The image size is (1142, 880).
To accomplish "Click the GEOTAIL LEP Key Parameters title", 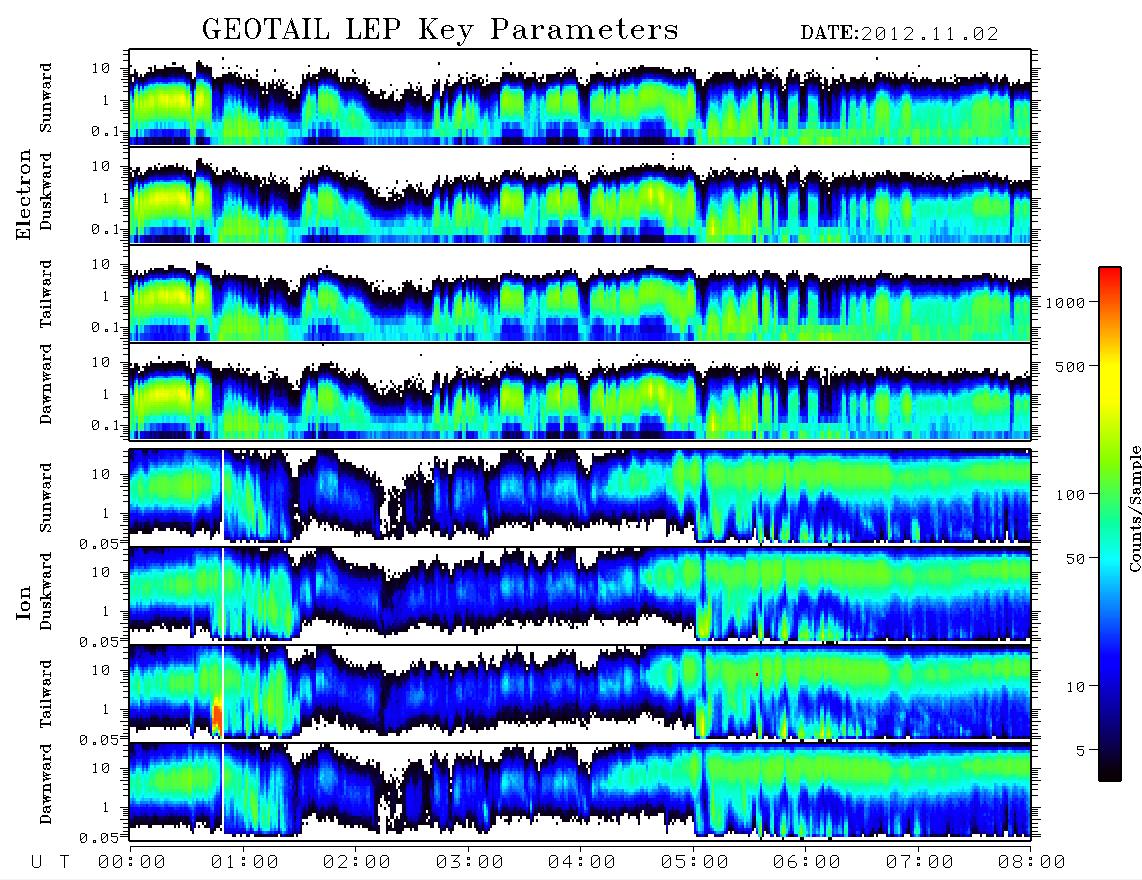I will click(440, 30).
